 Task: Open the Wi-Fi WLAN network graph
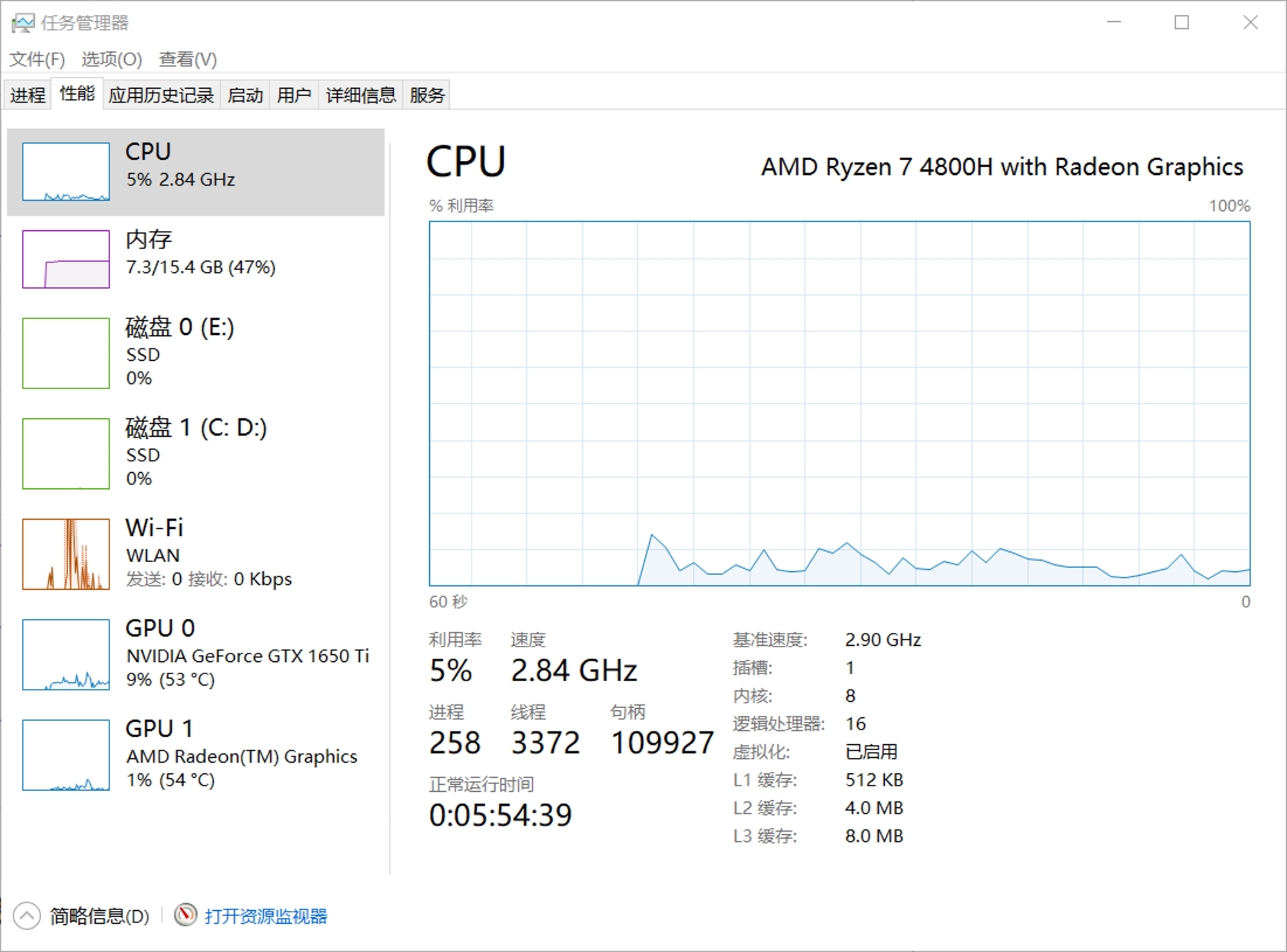(x=66, y=554)
